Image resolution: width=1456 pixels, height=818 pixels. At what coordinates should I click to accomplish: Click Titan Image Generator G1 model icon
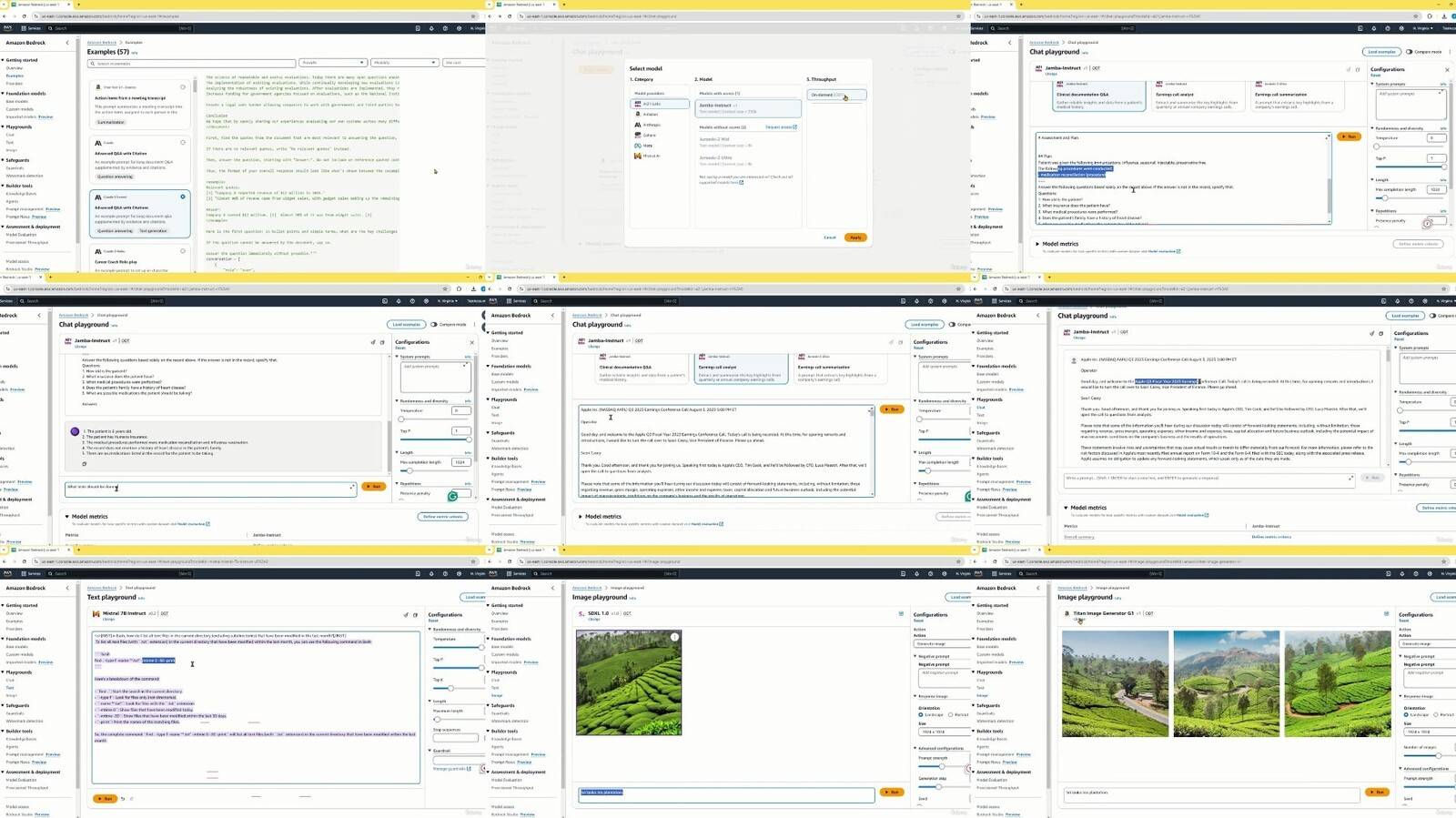[1067, 614]
